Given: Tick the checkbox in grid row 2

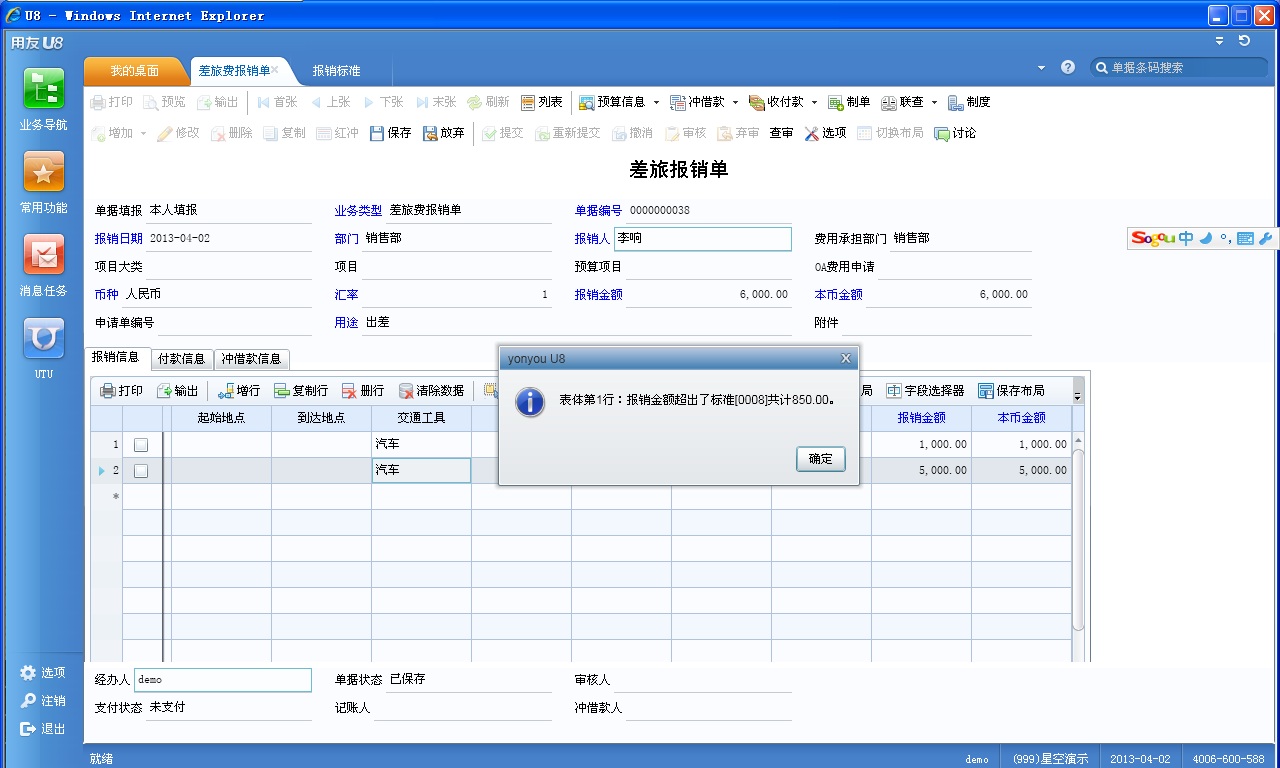Looking at the screenshot, I should coord(141,471).
